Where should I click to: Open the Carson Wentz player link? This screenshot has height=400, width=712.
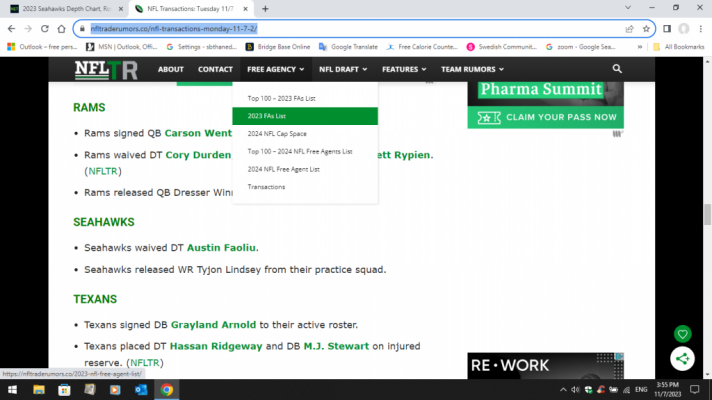point(198,133)
